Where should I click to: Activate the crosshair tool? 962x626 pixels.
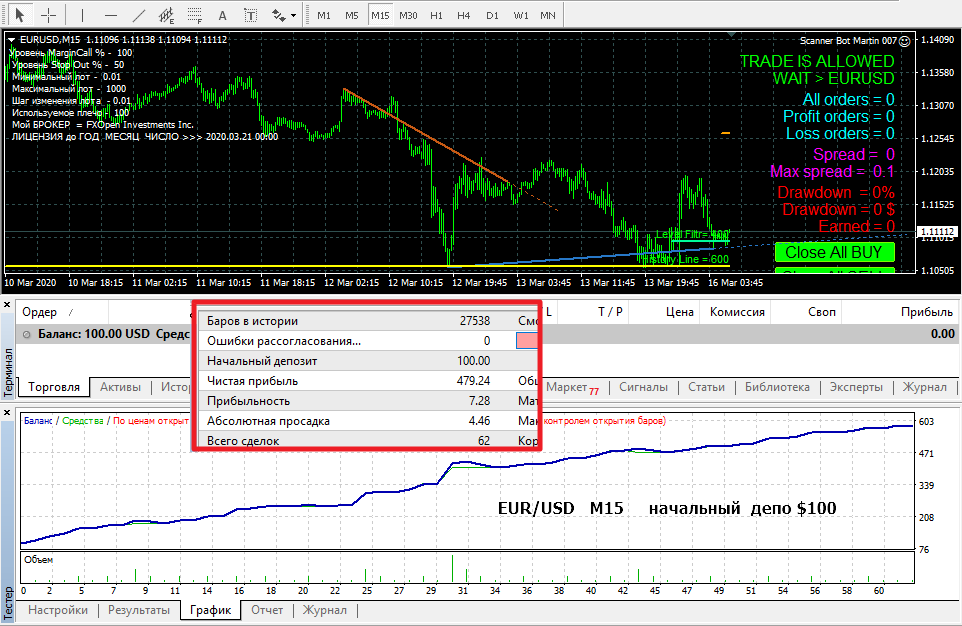pos(48,15)
